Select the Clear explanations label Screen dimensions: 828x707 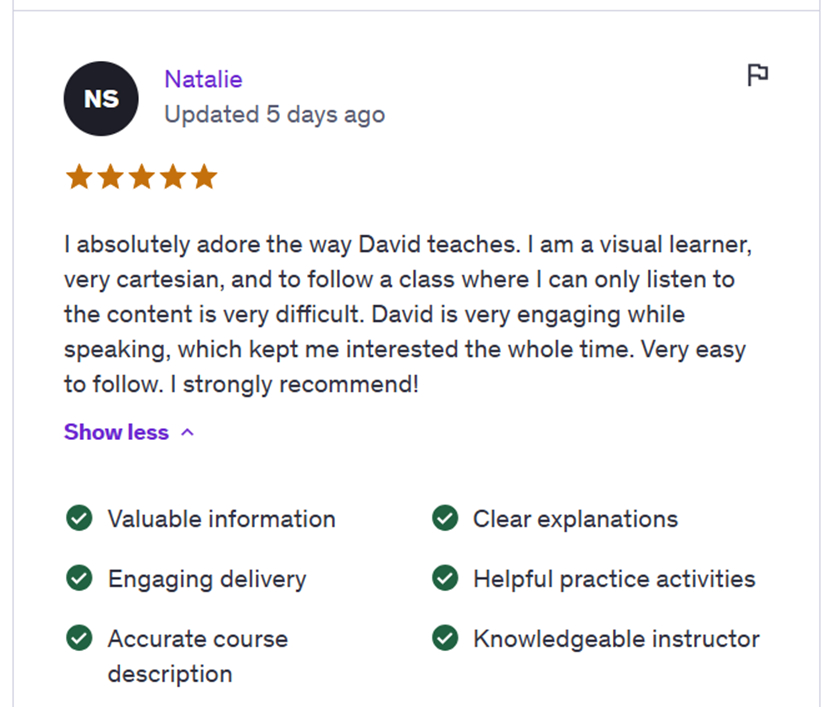click(575, 518)
